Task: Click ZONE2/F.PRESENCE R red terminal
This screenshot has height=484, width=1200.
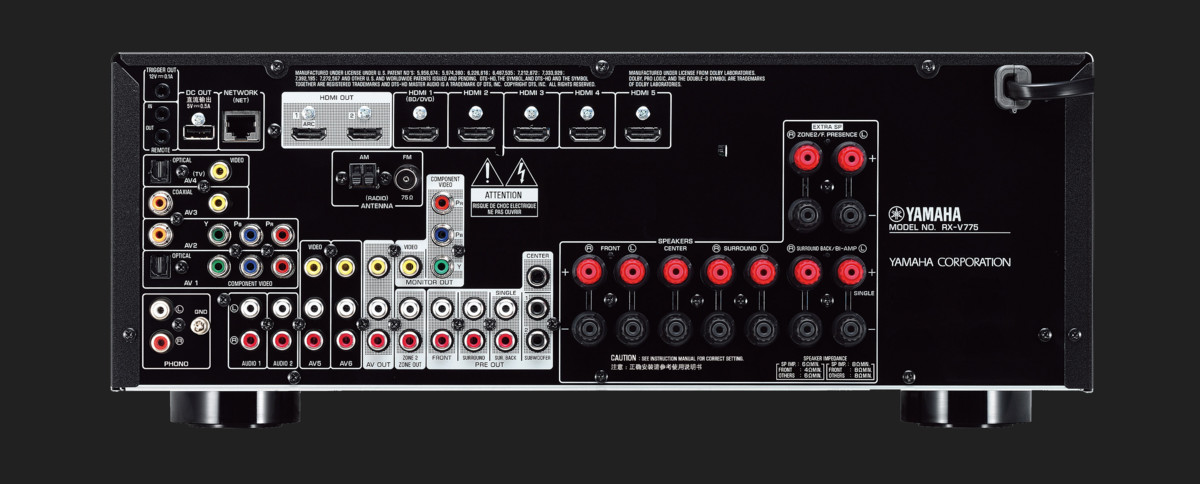Action: 806,157
